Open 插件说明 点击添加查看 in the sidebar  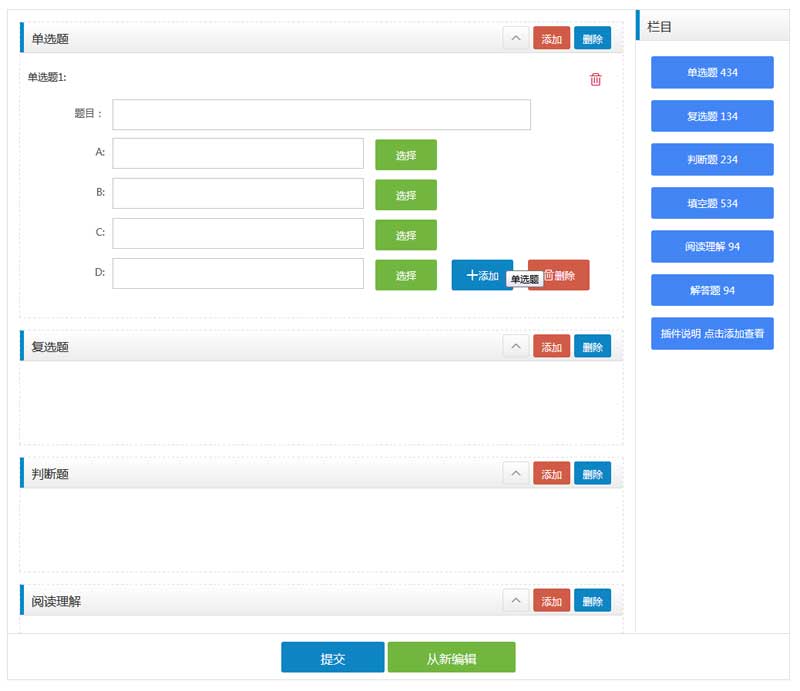(712, 333)
